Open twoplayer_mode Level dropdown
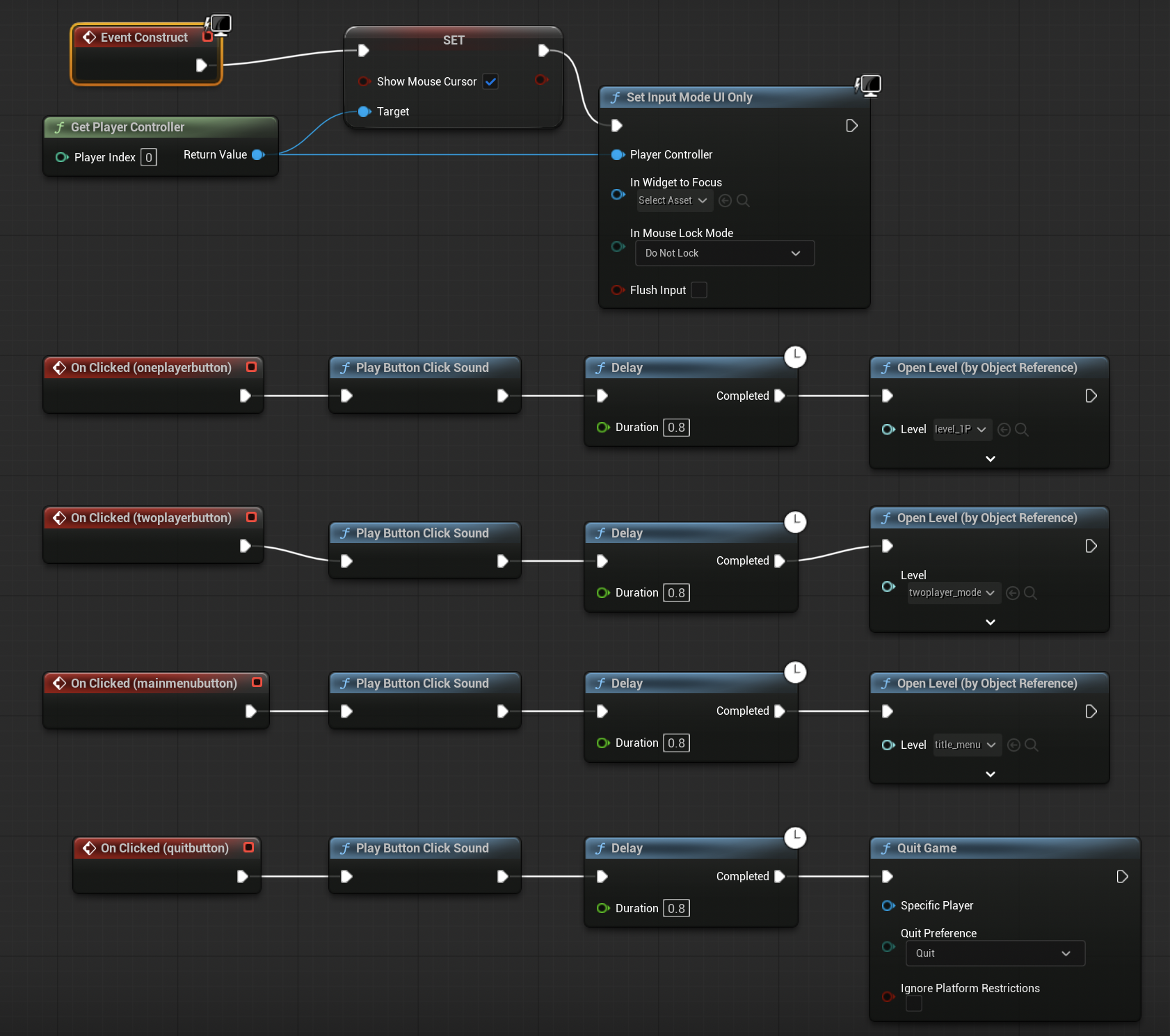This screenshot has height=1036, width=1170. pos(954,592)
